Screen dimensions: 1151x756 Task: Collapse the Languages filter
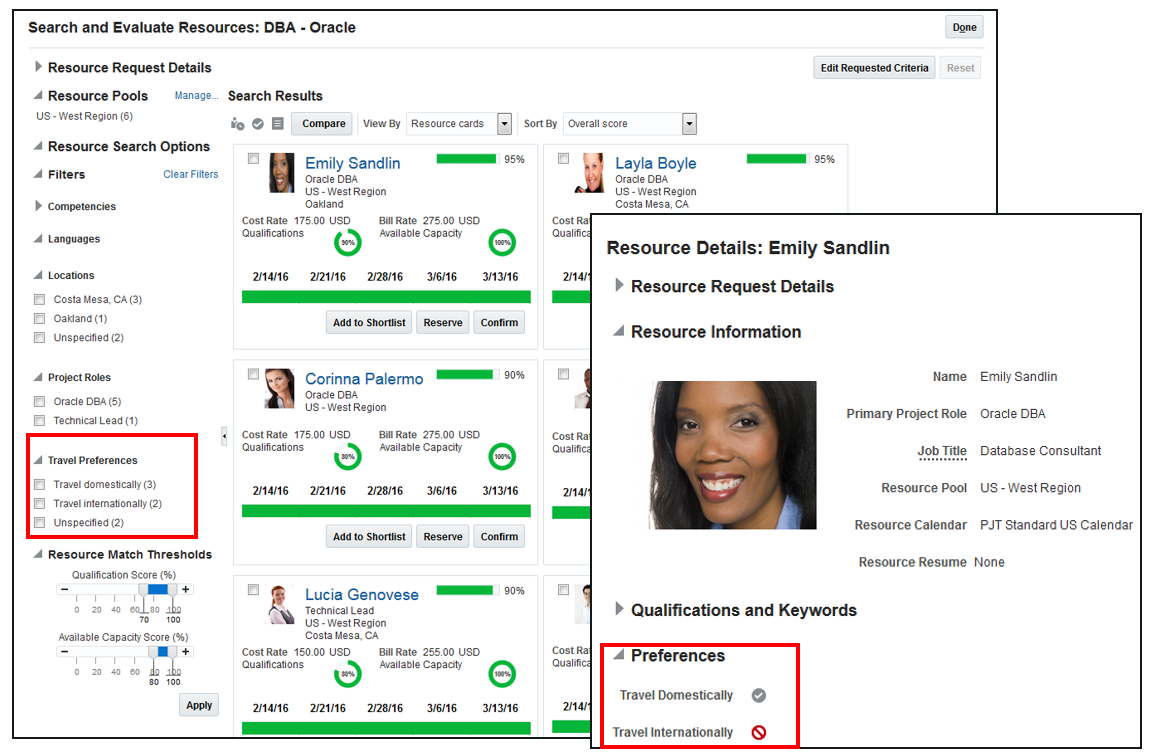38,239
